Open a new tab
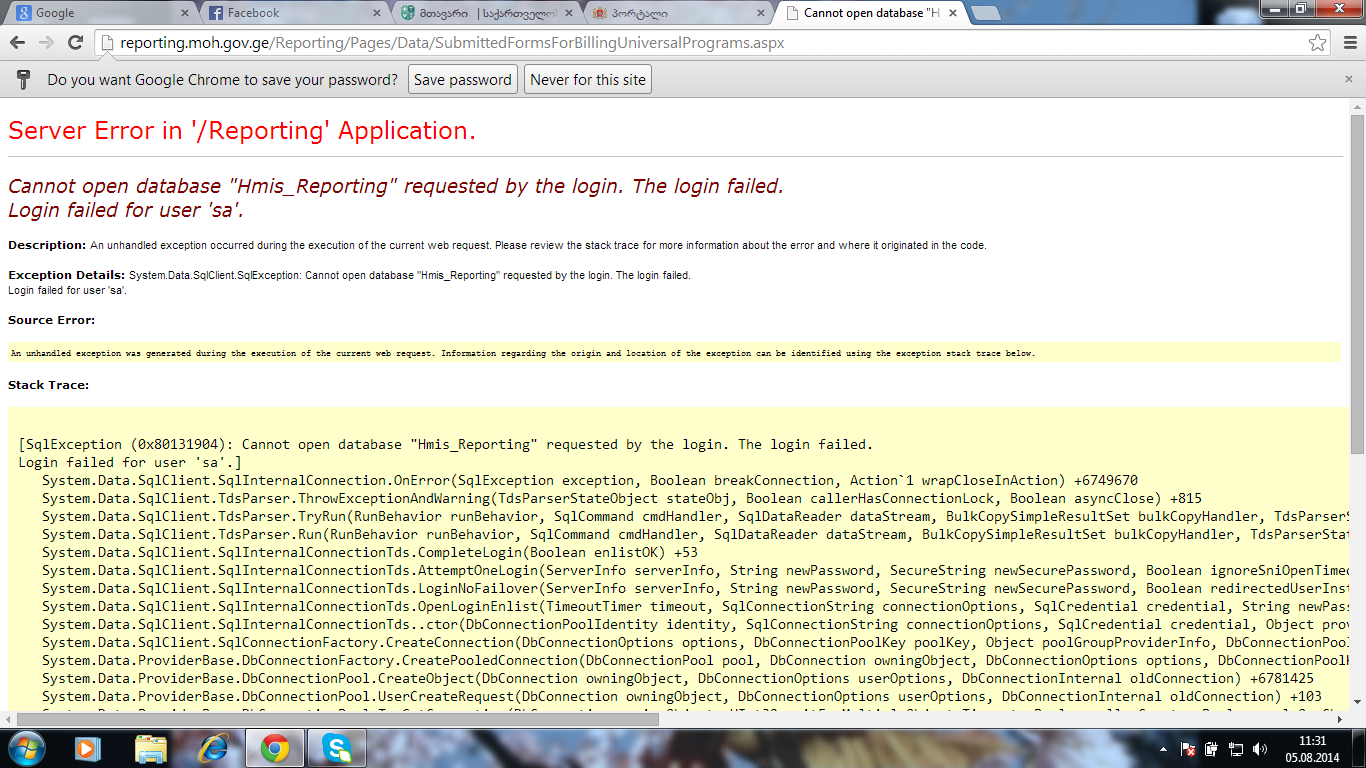This screenshot has height=768, width=1366. coord(986,13)
